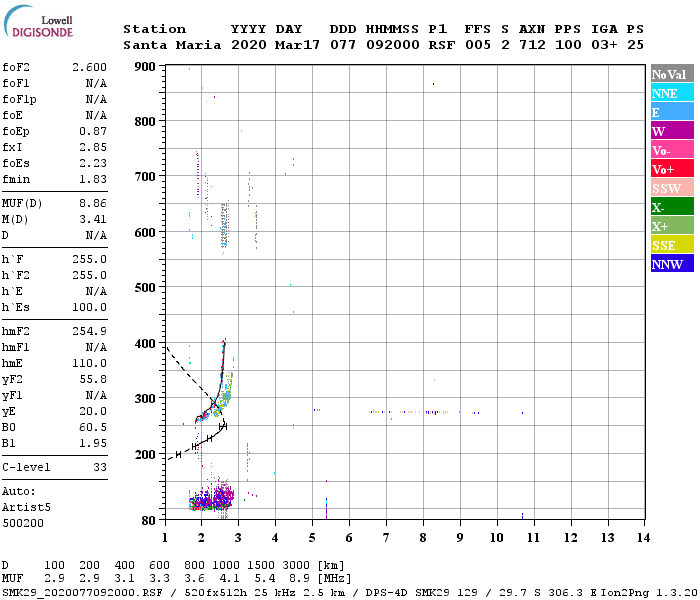
Task: Select the foEs value 2.23
Action: (93, 163)
